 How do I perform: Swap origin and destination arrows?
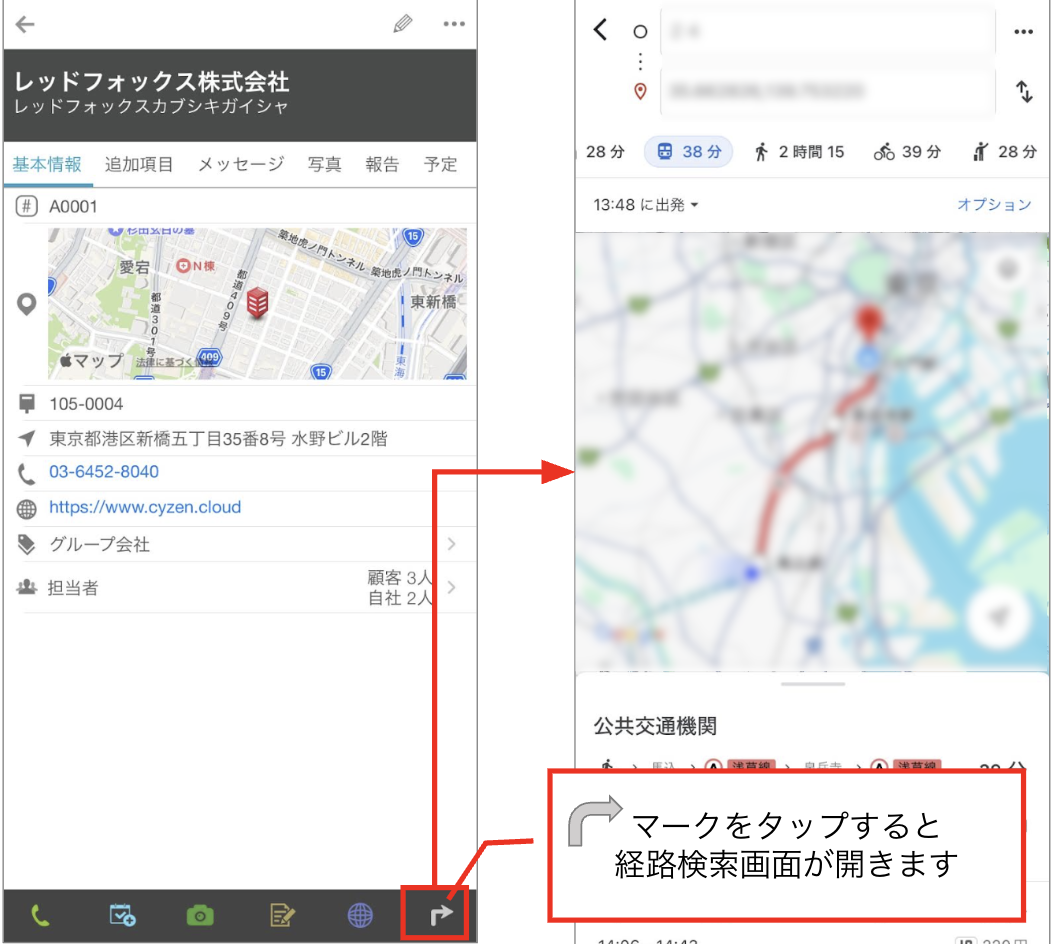[1024, 91]
